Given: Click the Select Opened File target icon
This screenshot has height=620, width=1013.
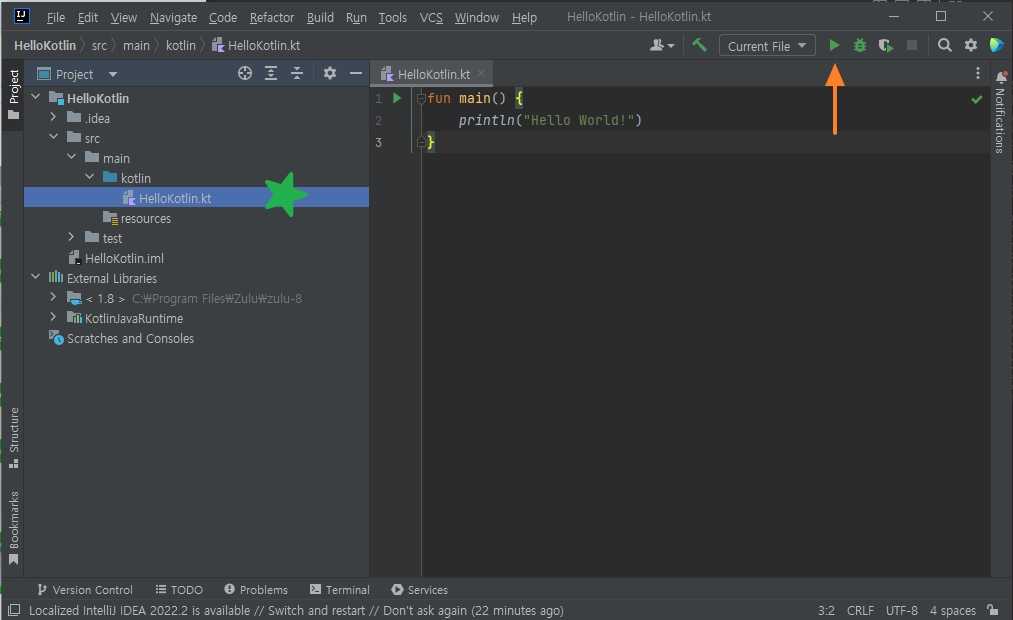Looking at the screenshot, I should pyautogui.click(x=245, y=73).
